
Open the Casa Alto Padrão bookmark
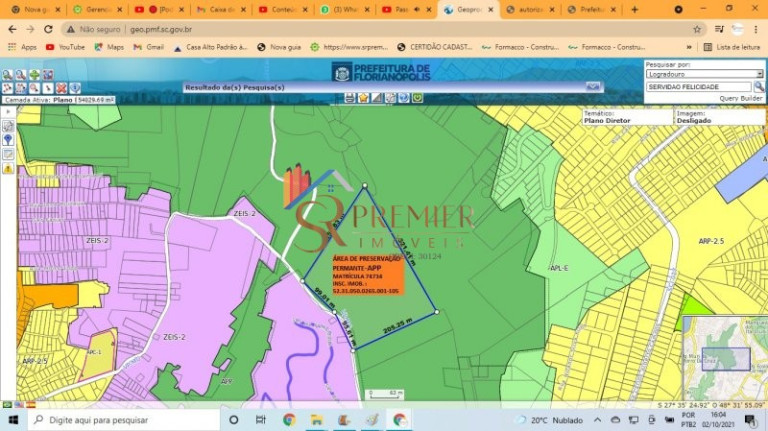[211, 47]
